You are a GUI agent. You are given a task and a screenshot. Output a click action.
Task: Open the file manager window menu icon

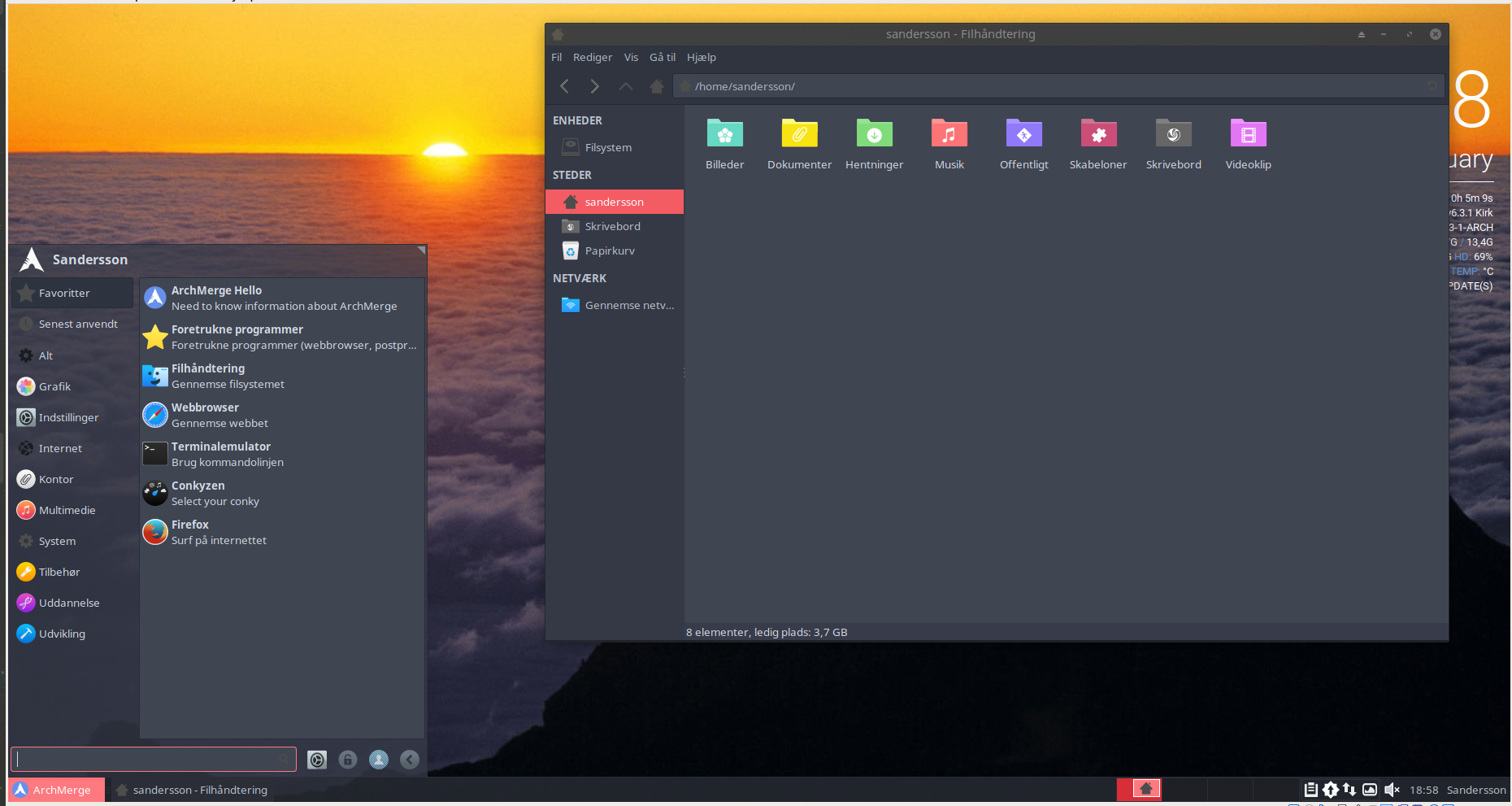pos(558,34)
